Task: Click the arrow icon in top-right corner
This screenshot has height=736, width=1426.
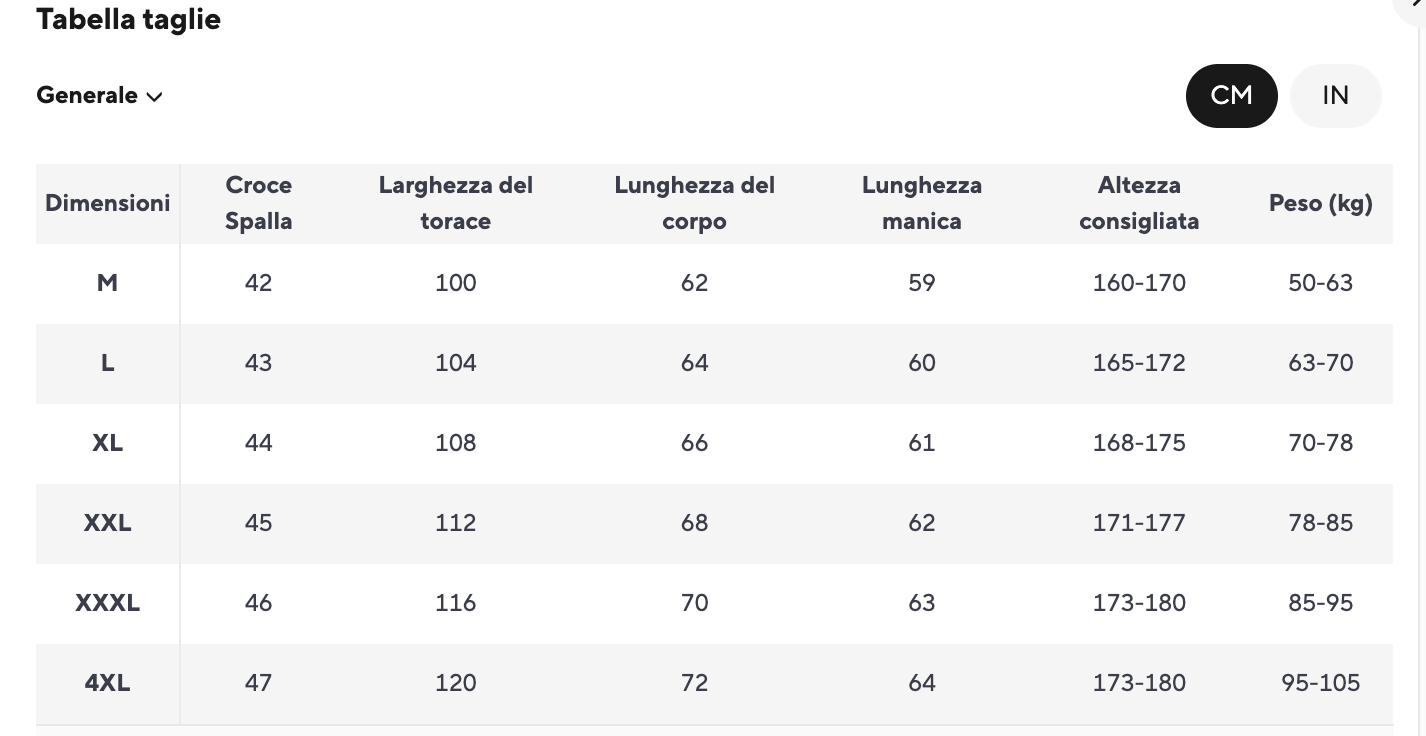Action: click(1416, 5)
